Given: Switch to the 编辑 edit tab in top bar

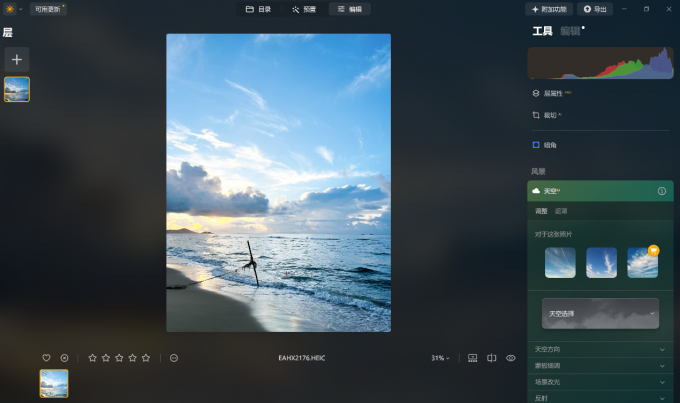Looking at the screenshot, I should pos(350,9).
